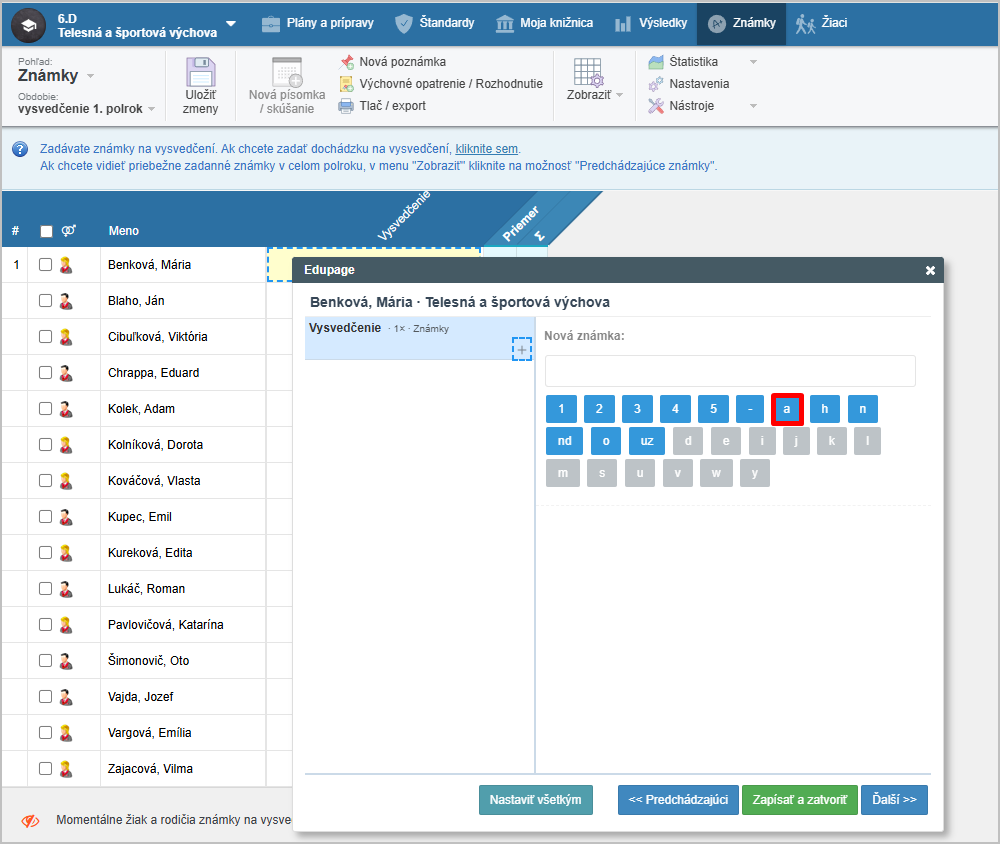Viewport: 1000px width, 844px height.
Task: Click the plus icon in Vysvedčenie row
Action: pos(522,349)
